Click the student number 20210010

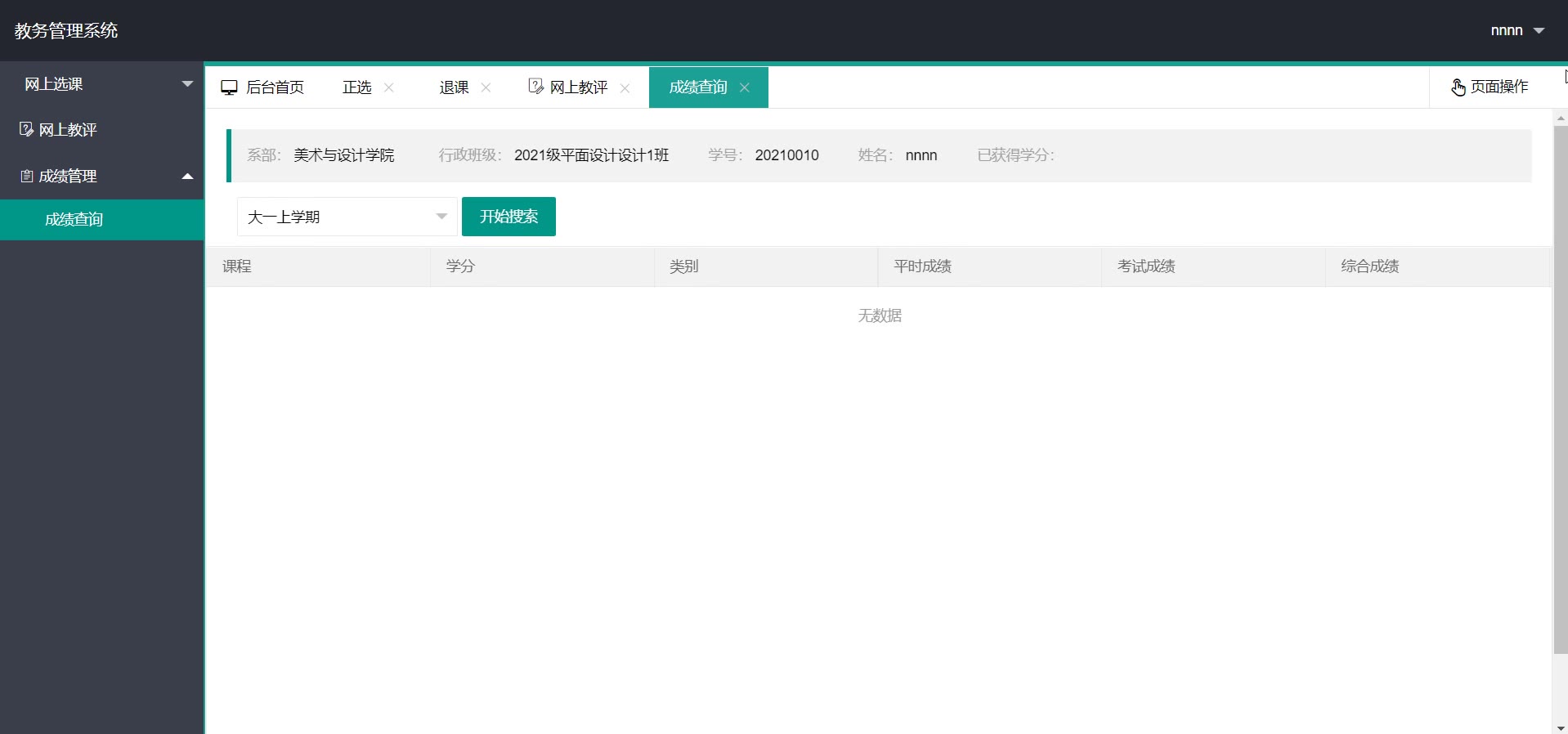[787, 155]
